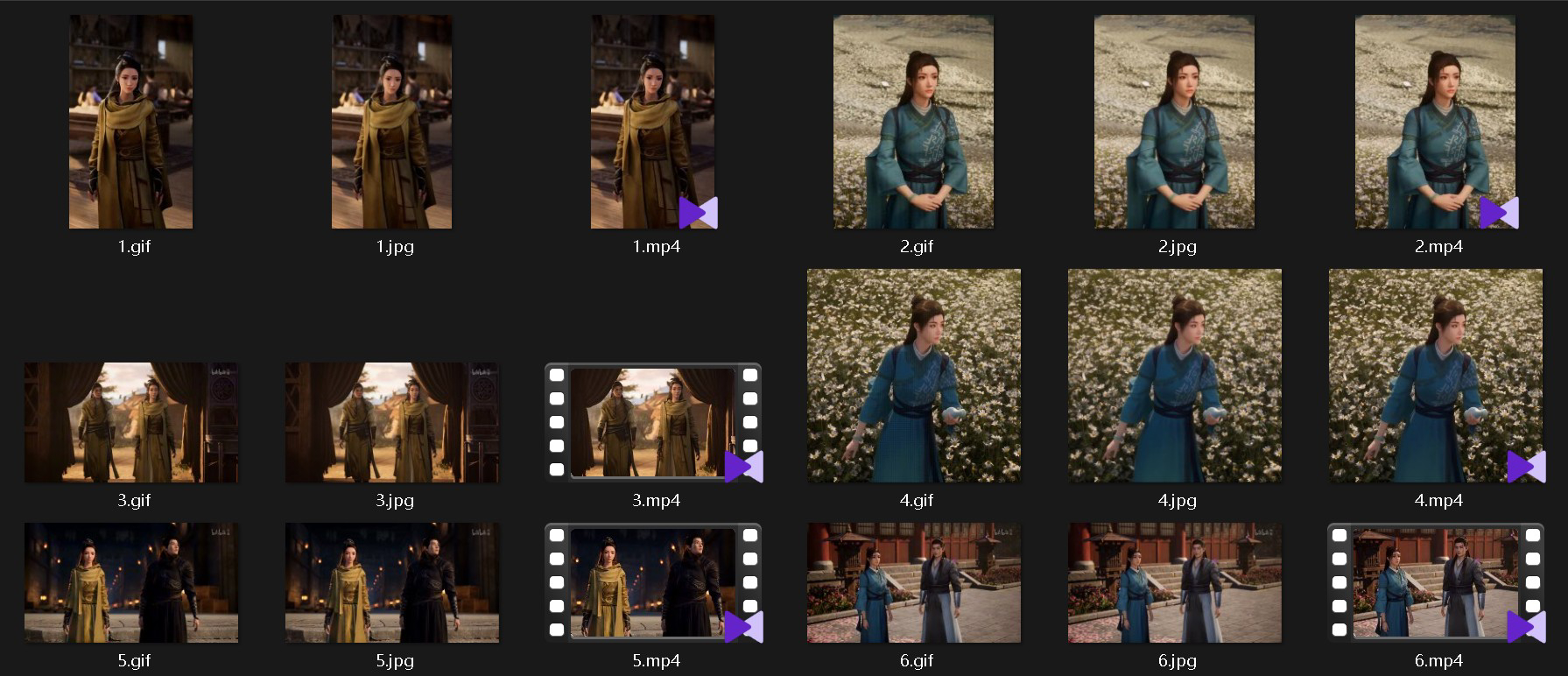Select the 6.gif thumbnail image
The height and width of the screenshot is (676, 1568).
[914, 582]
